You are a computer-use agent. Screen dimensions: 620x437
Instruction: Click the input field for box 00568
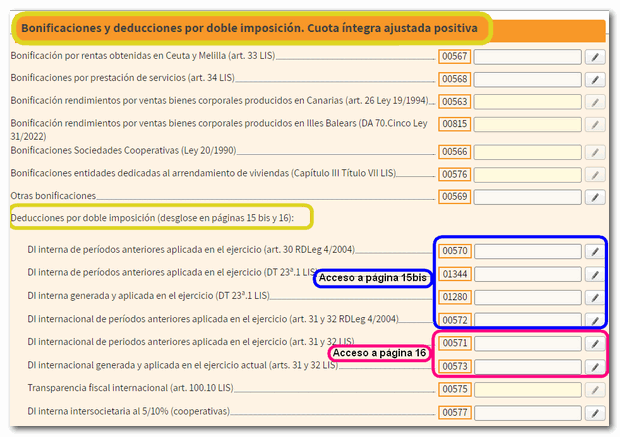point(527,79)
